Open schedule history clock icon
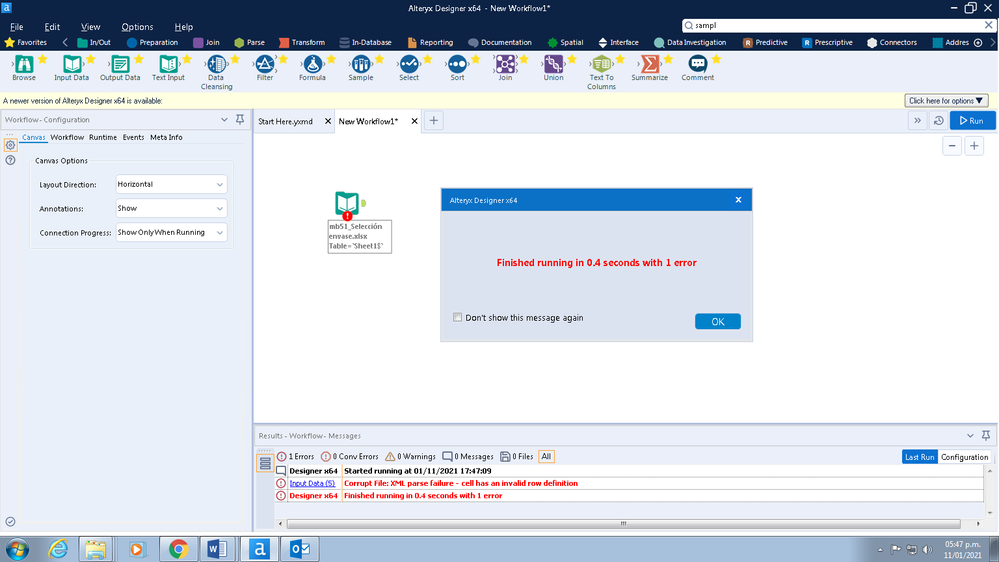 click(x=938, y=120)
